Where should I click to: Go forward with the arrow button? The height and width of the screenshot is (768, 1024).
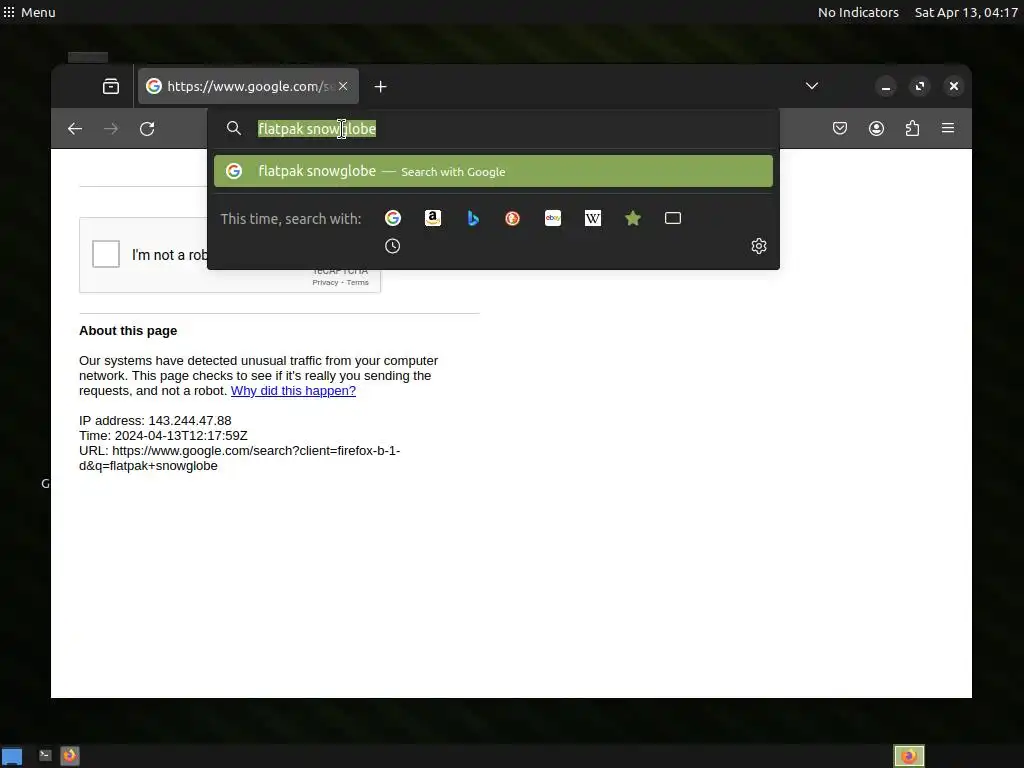[111, 129]
